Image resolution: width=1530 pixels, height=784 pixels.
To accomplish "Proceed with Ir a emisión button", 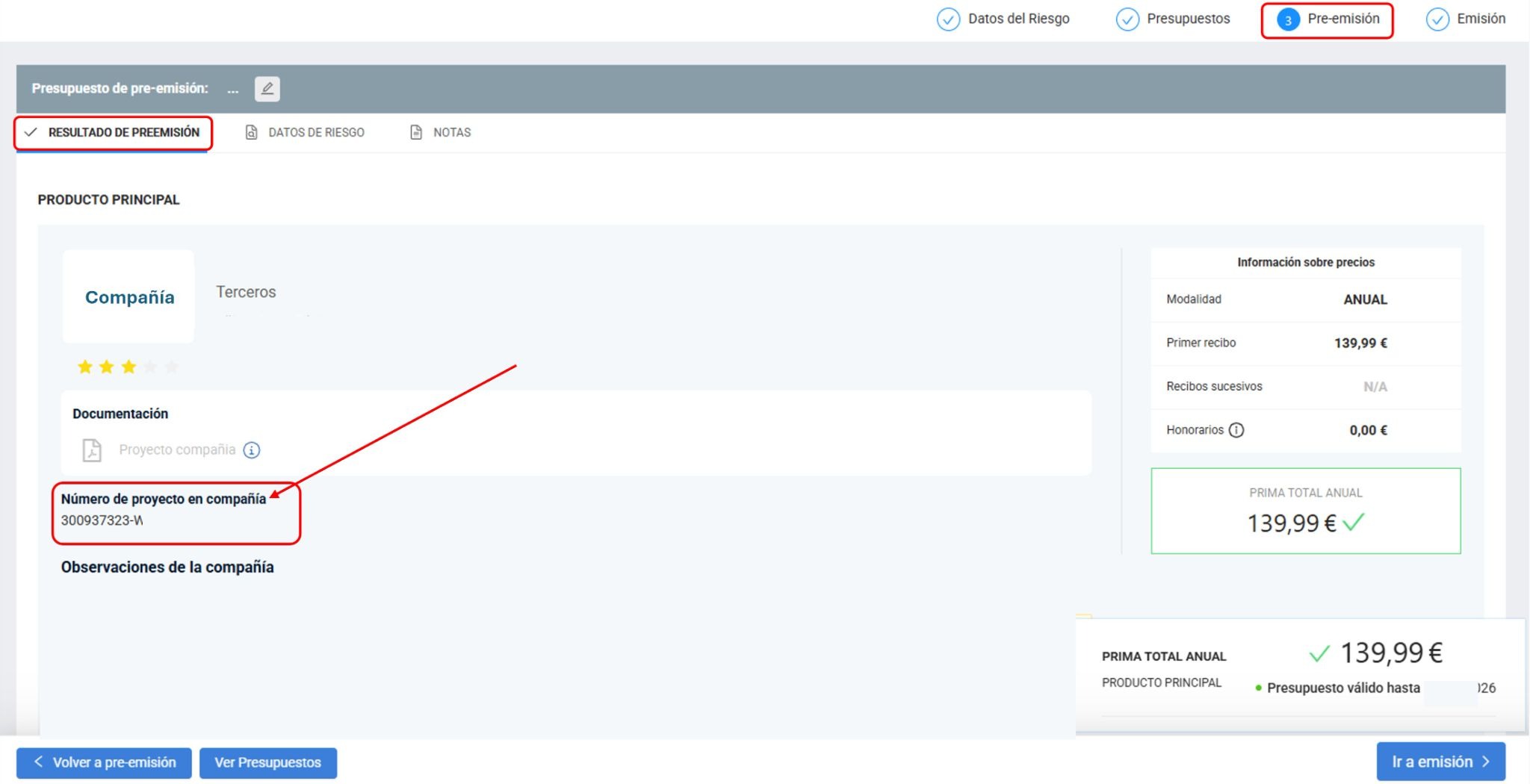I will coord(1441,762).
